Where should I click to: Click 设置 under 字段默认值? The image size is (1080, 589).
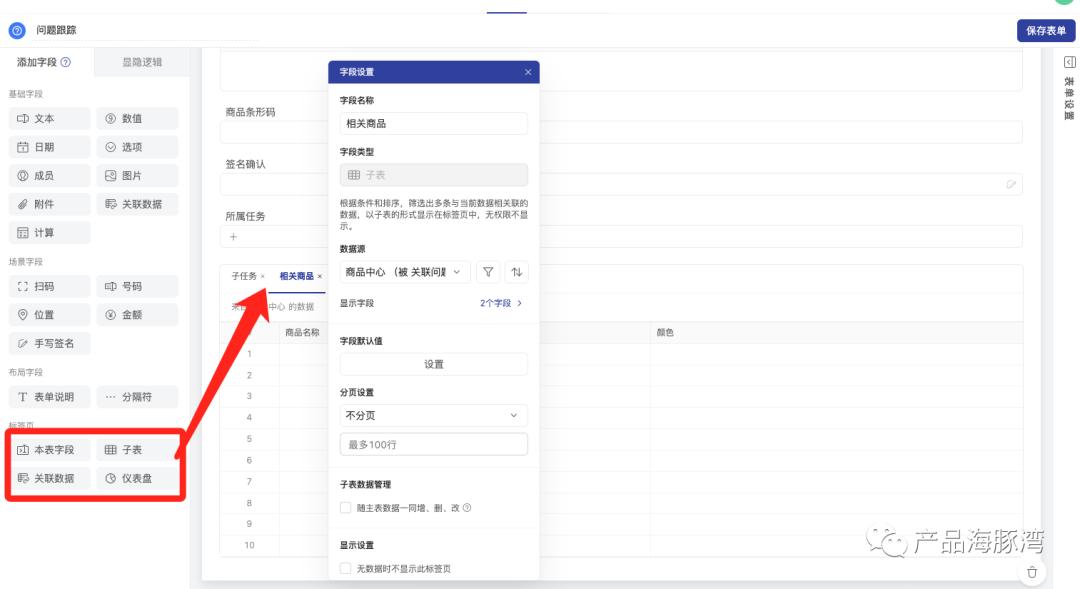click(433, 364)
